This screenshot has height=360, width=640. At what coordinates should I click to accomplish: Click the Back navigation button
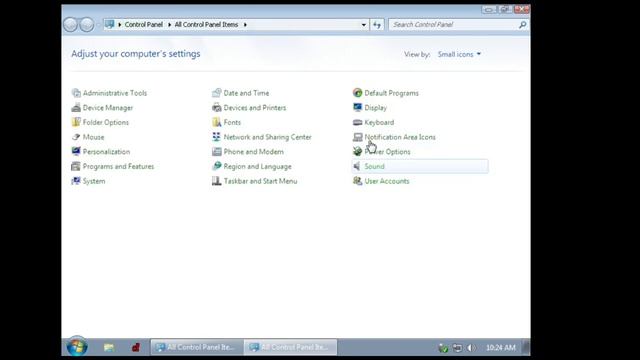[x=71, y=25]
